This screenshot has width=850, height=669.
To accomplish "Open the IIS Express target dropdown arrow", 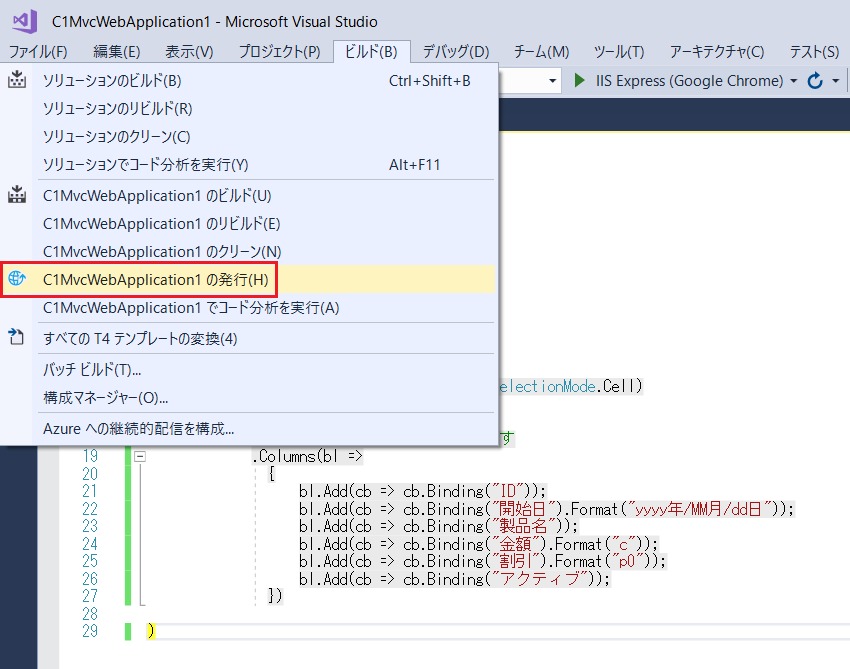I will tap(794, 81).
